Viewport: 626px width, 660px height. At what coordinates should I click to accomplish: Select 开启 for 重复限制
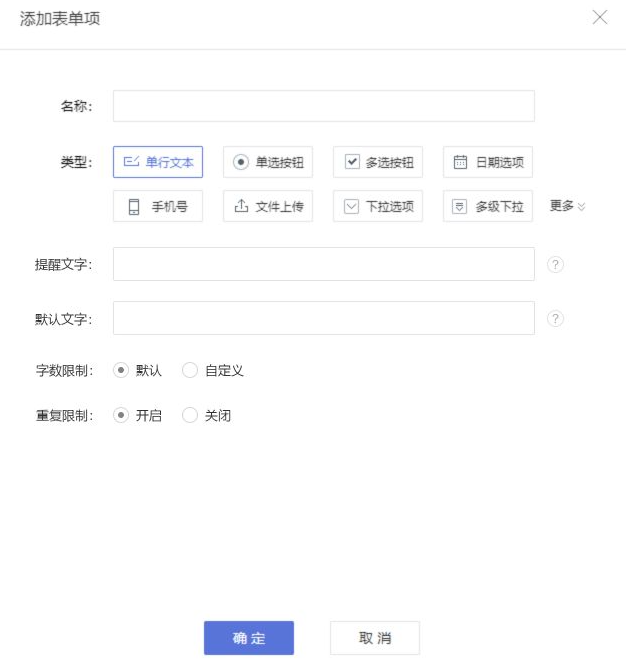(121, 415)
